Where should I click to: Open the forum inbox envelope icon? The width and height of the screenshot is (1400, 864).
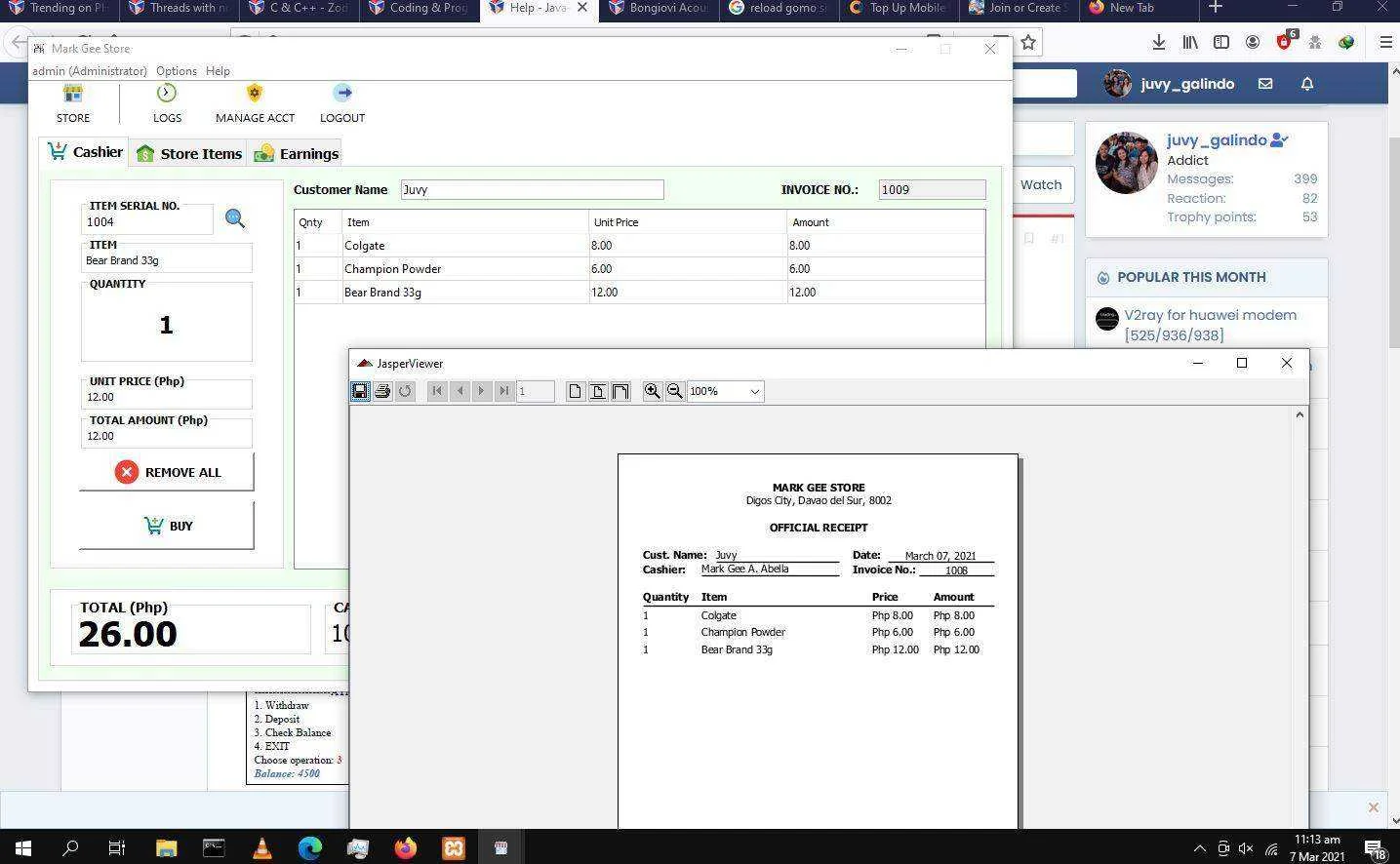tap(1265, 84)
